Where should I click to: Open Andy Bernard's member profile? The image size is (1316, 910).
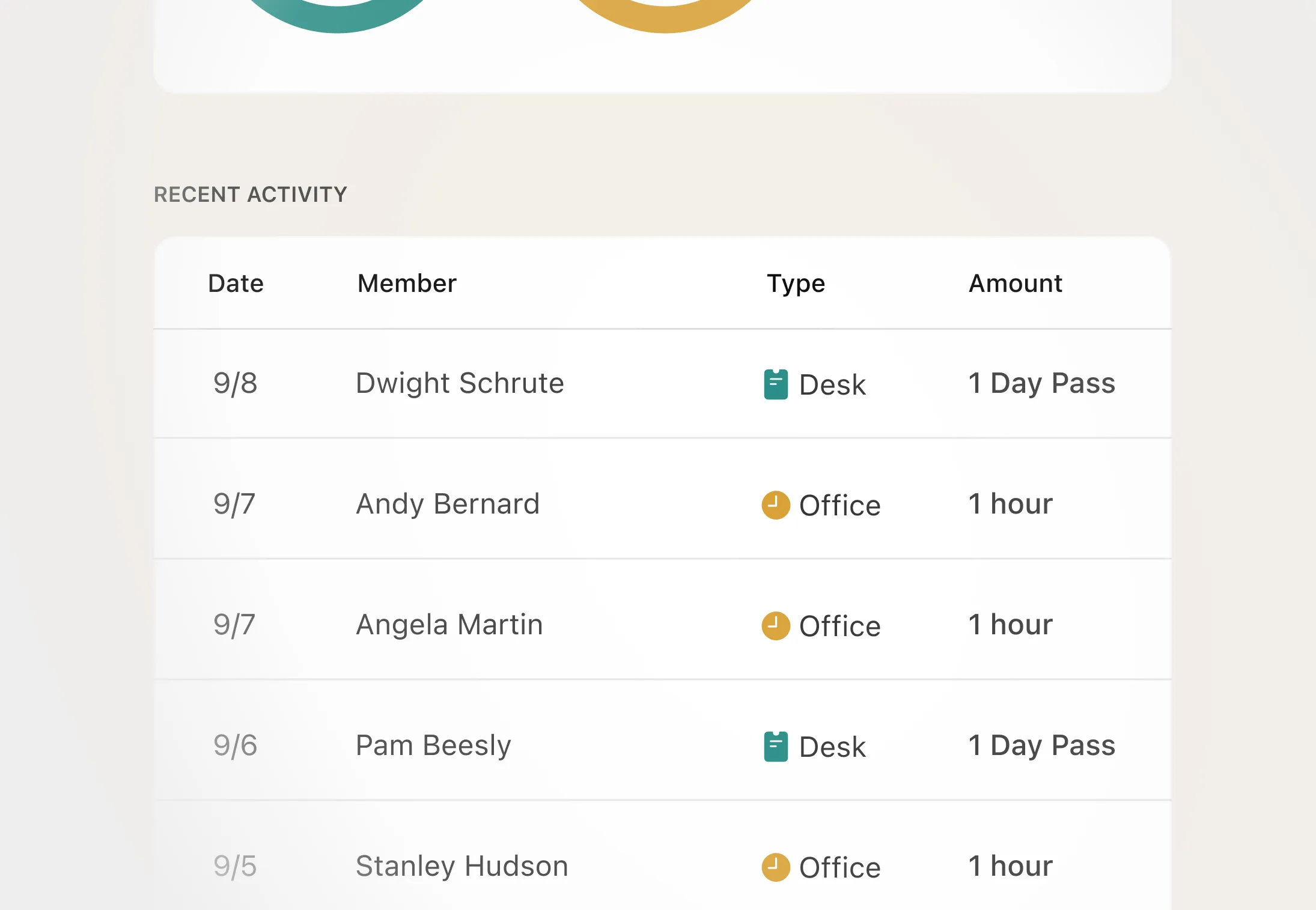[x=448, y=504]
